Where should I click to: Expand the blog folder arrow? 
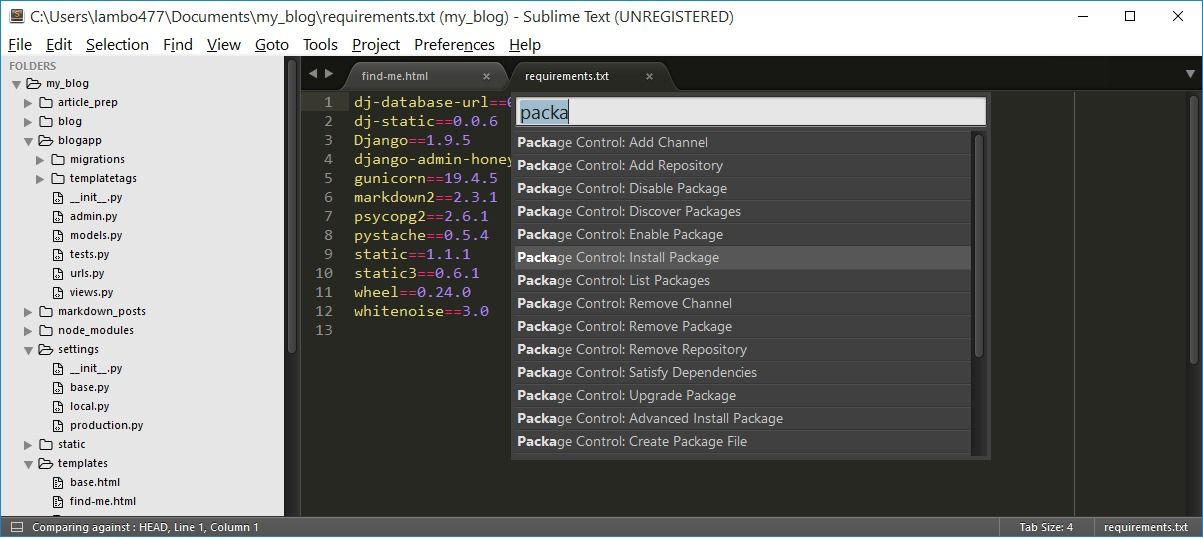30,122
